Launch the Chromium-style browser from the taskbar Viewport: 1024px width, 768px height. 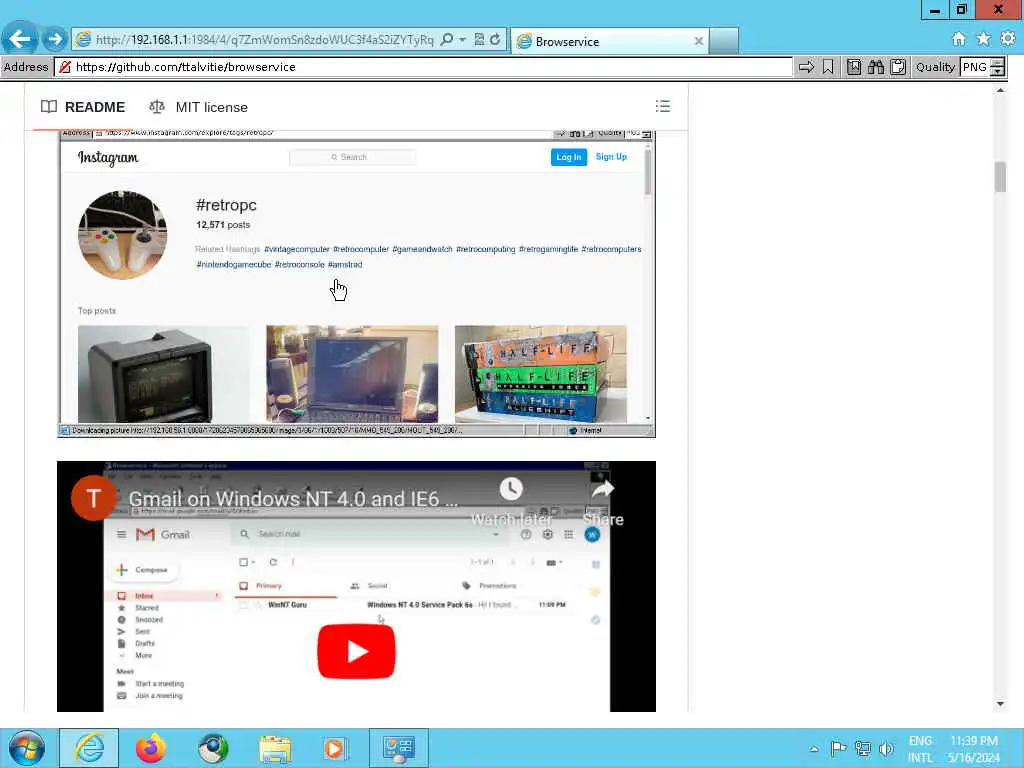pos(213,748)
